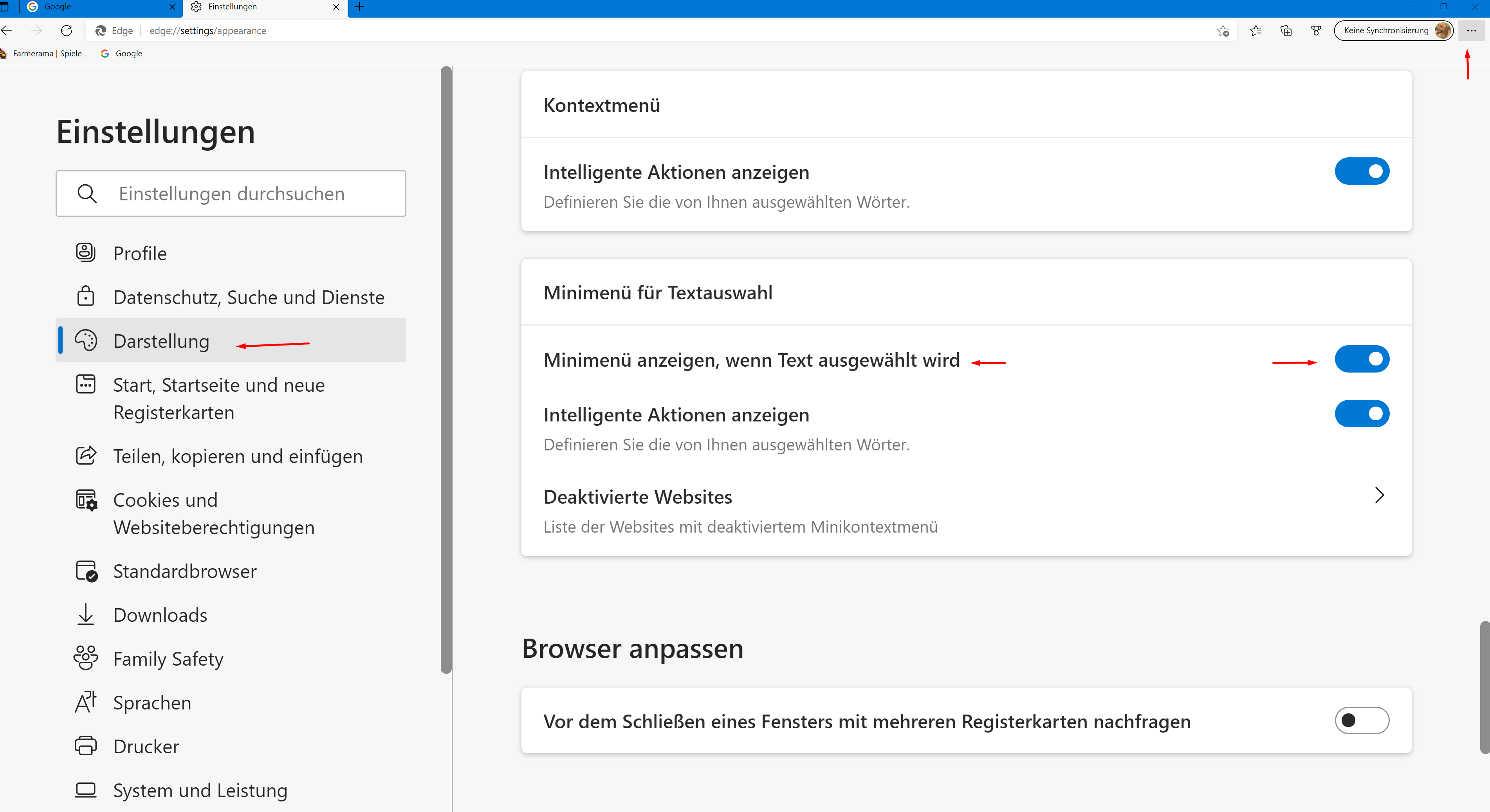Screen dimensions: 1490x812
Task: Open the Favorites star icon
Action: coord(1256,31)
